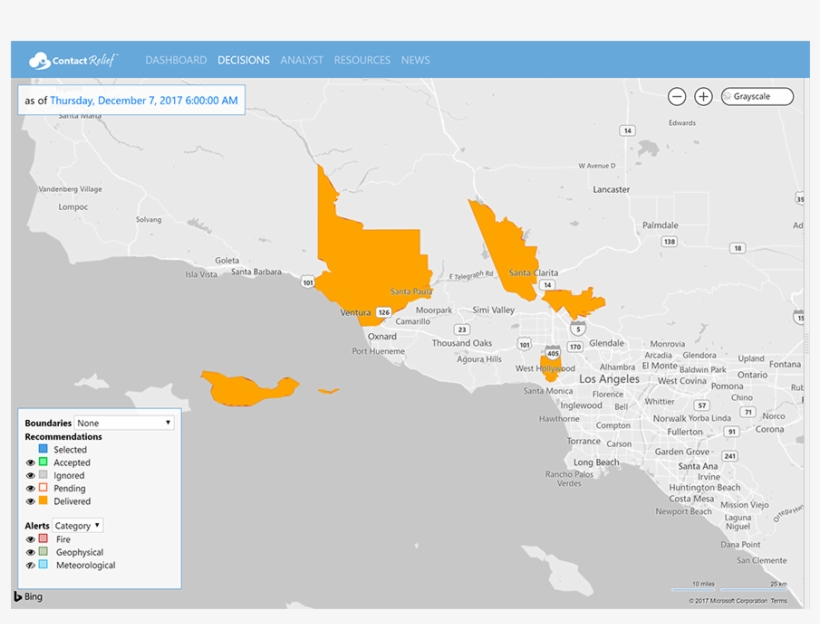Click the Highway 101 shield near Ventura
The image size is (820, 624).
pyautogui.click(x=308, y=282)
